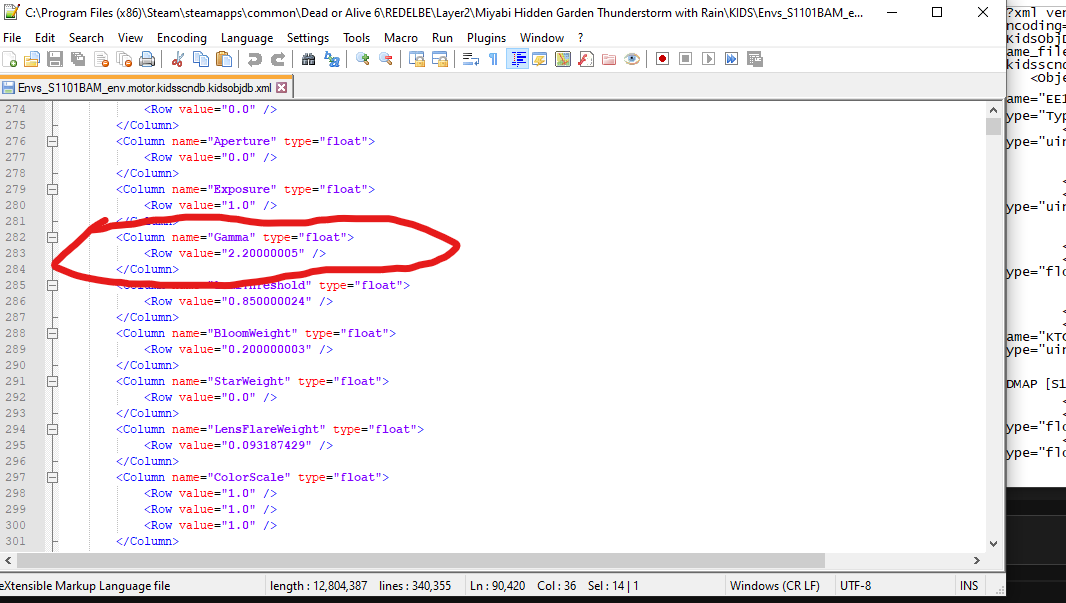Open the Language menu
This screenshot has height=603, width=1066.
pos(247,38)
